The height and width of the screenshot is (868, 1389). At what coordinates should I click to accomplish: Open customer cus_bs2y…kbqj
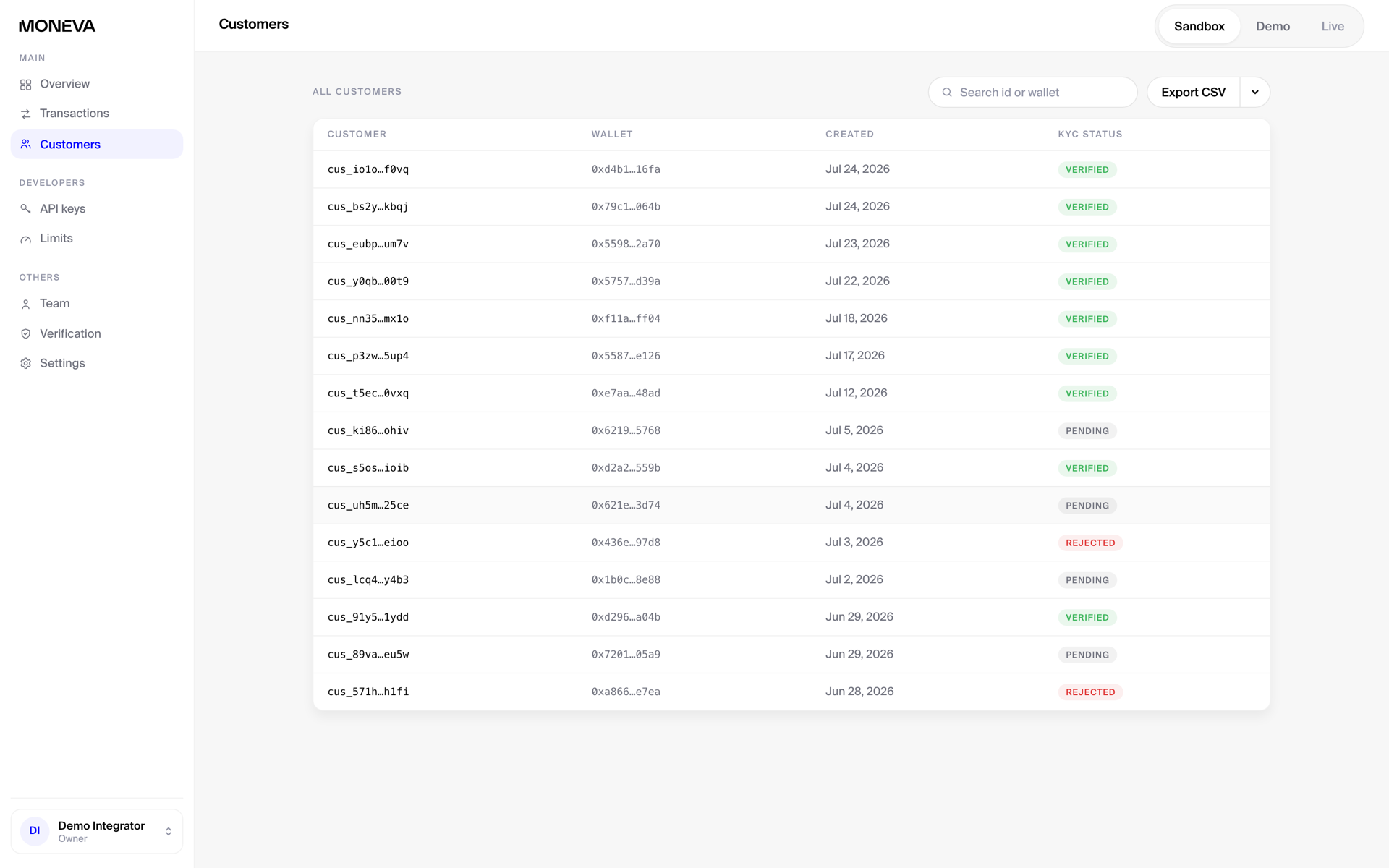point(791,207)
